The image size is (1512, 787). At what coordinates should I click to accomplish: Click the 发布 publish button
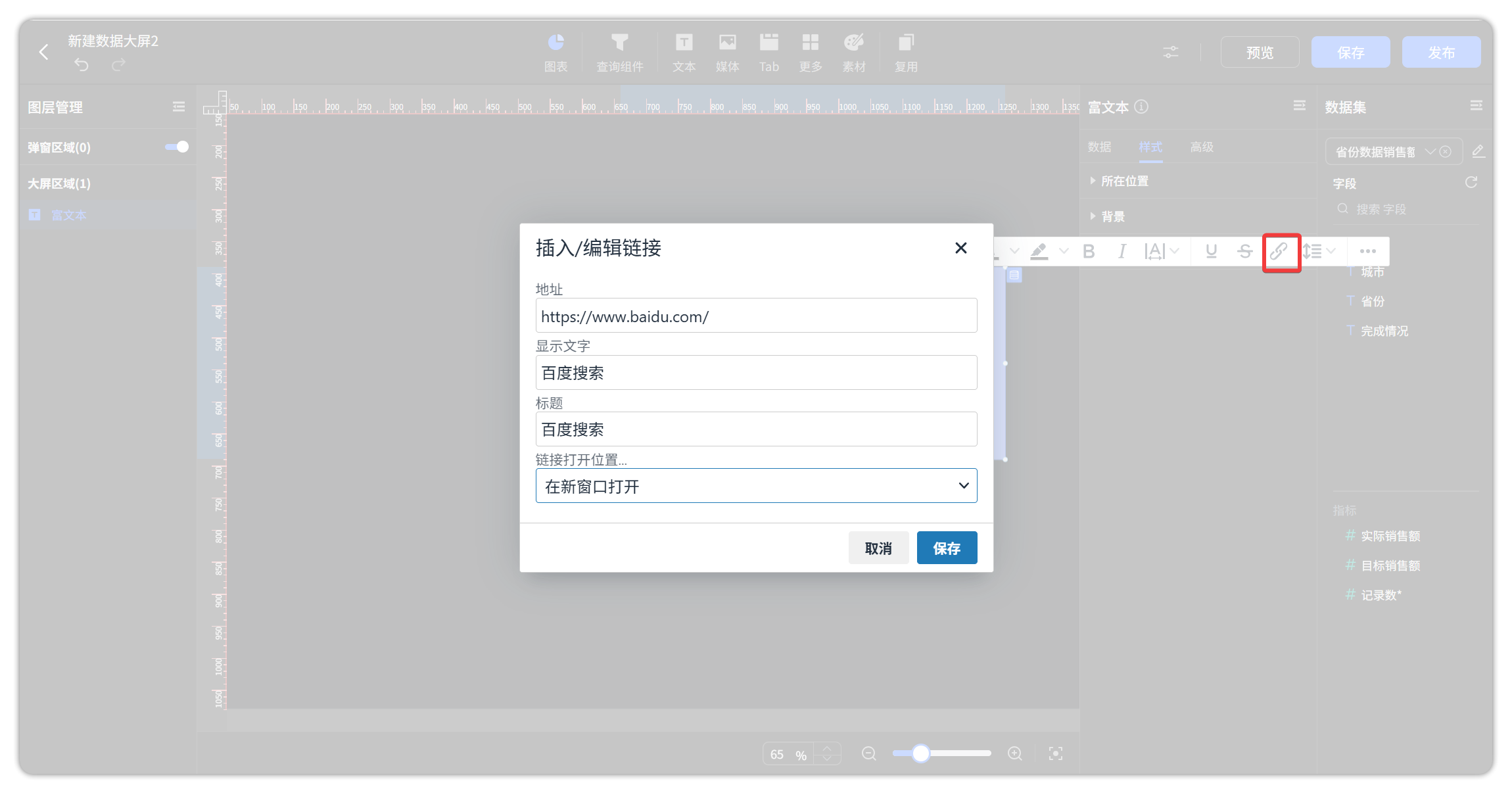tap(1441, 52)
